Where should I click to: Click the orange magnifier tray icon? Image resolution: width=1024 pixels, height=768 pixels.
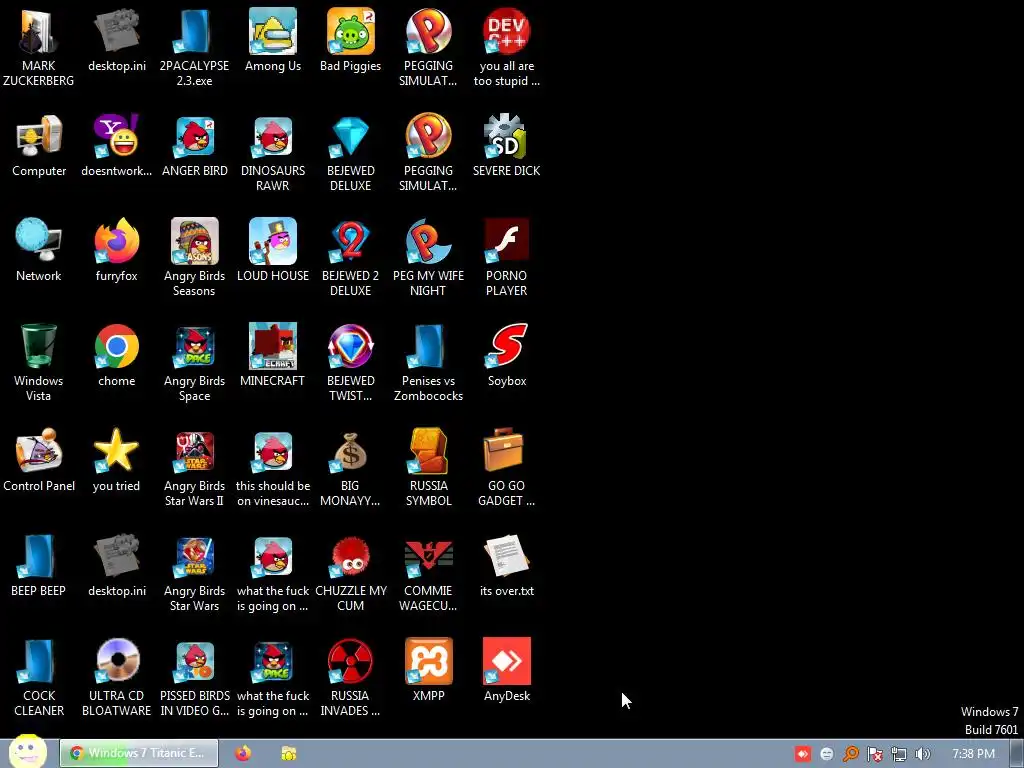click(x=851, y=754)
